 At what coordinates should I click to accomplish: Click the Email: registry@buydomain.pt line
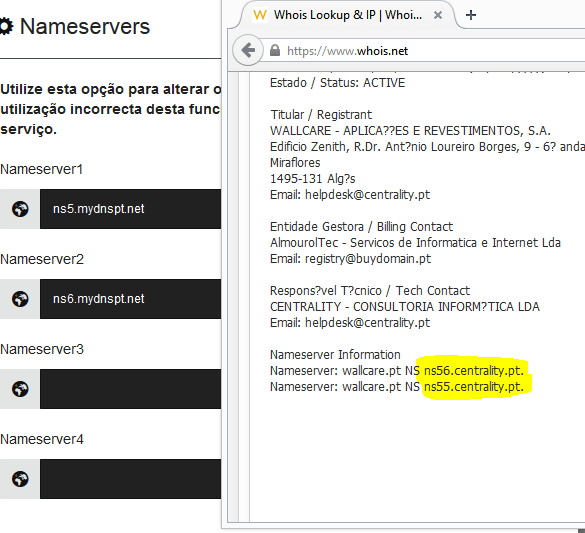pyautogui.click(x=350, y=258)
